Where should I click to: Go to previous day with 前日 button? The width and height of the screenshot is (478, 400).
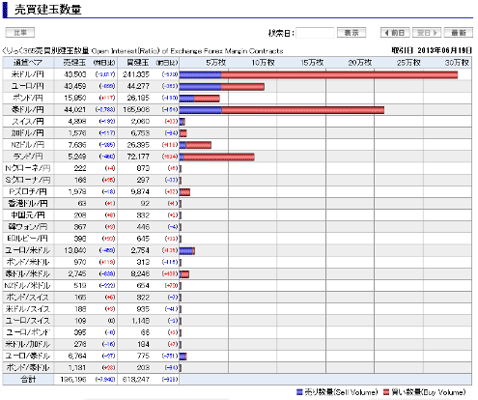[395, 33]
